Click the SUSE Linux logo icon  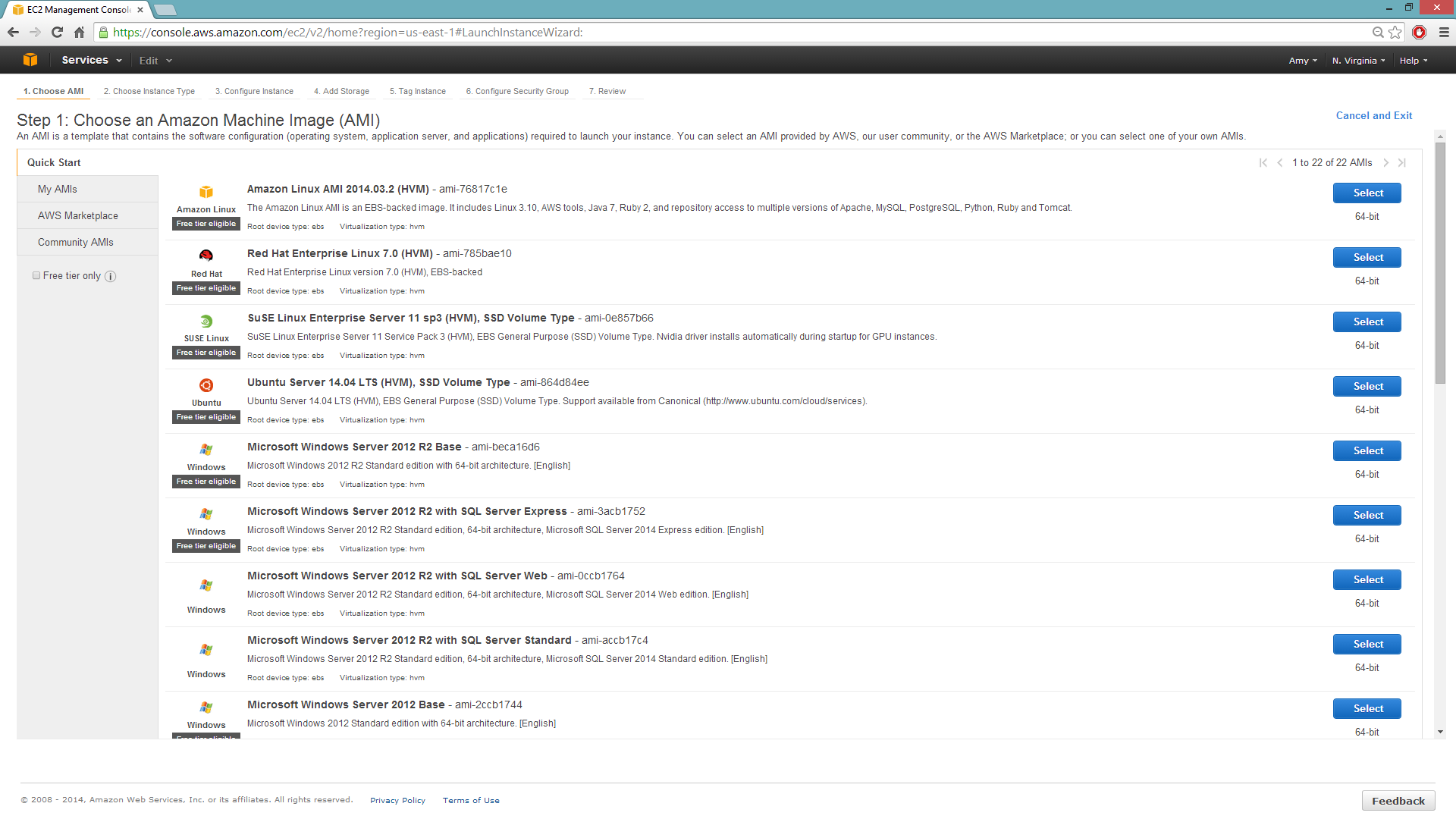click(206, 321)
